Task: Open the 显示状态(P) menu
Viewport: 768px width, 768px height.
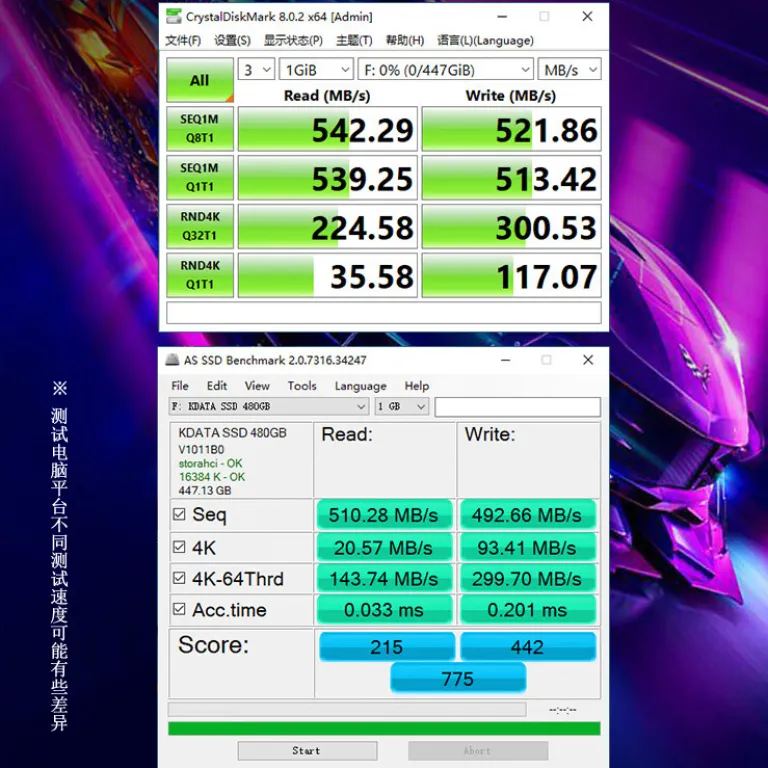Action: pyautogui.click(x=293, y=40)
